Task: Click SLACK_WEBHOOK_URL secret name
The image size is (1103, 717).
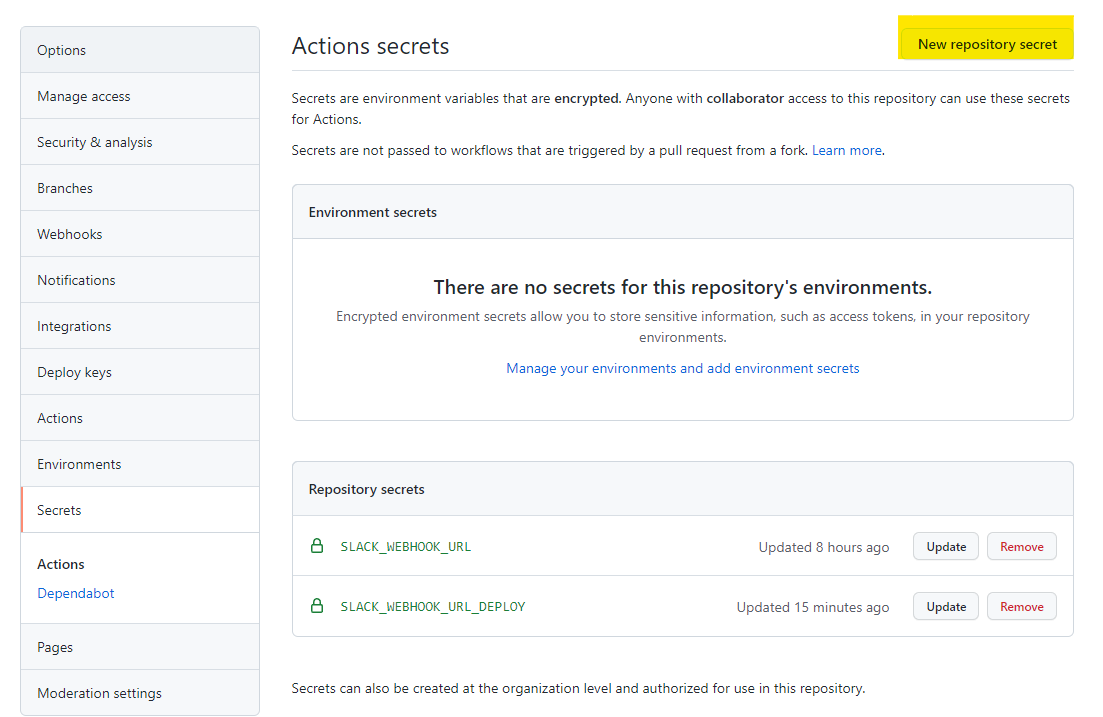Action: 406,547
